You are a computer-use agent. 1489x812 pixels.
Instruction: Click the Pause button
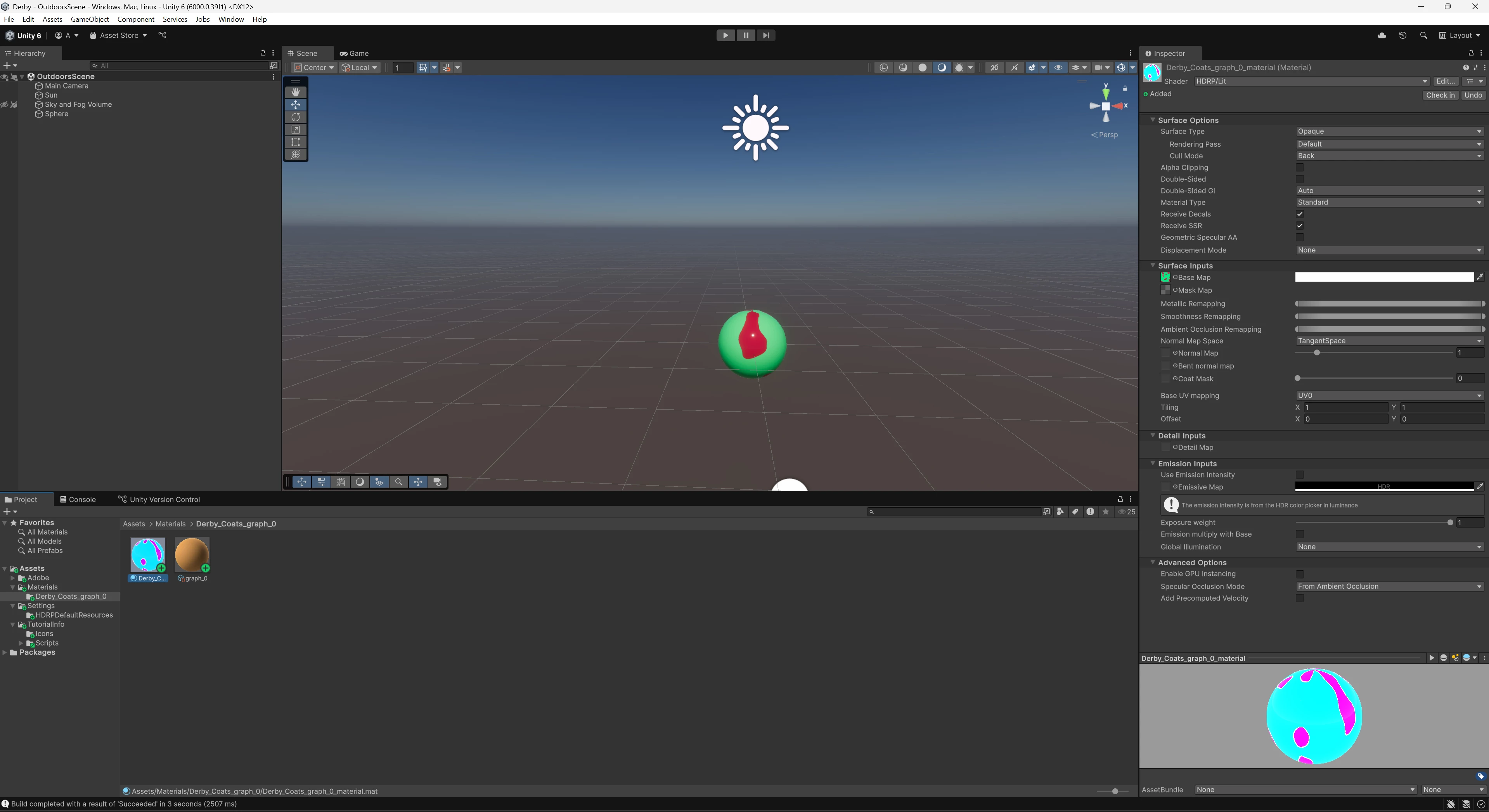746,35
